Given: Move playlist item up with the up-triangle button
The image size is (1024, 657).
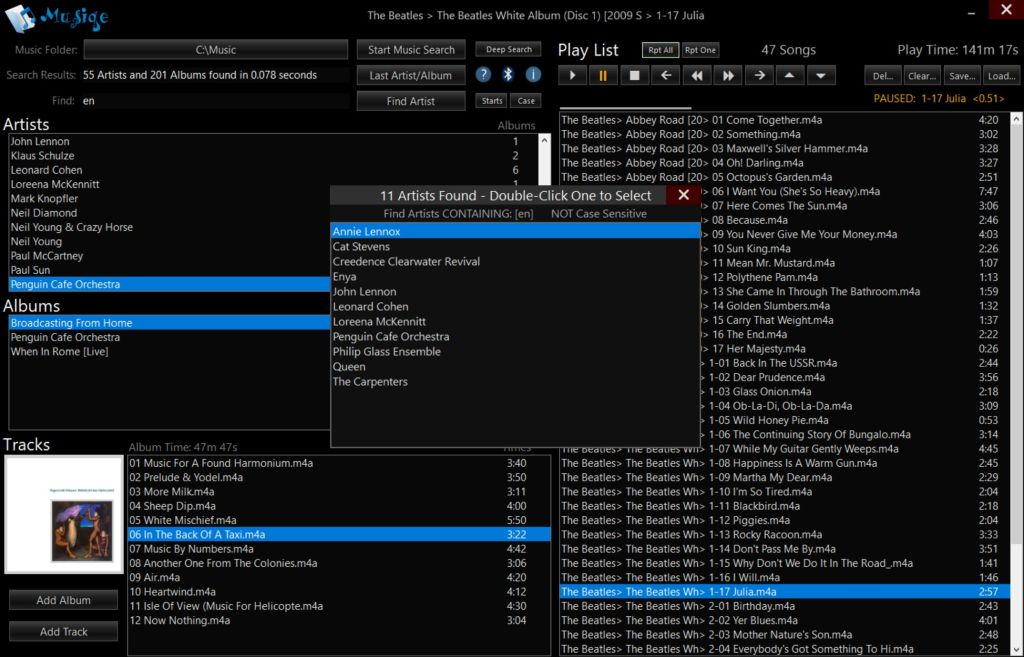Looking at the screenshot, I should coord(790,75).
